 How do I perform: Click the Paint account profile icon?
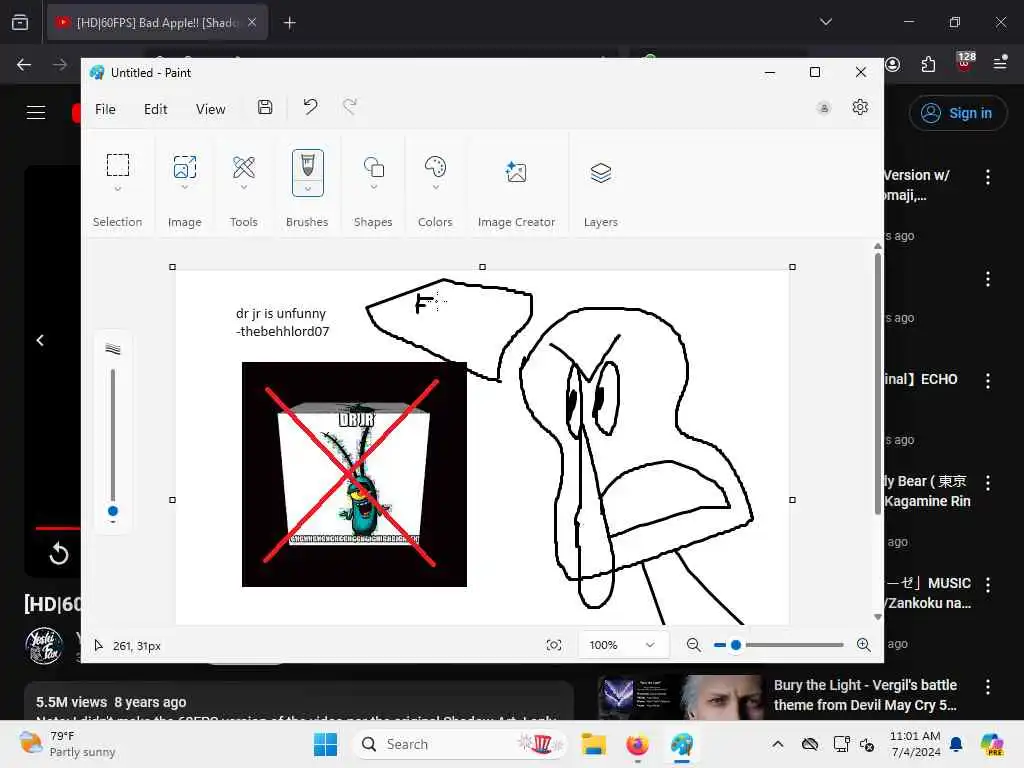[824, 108]
